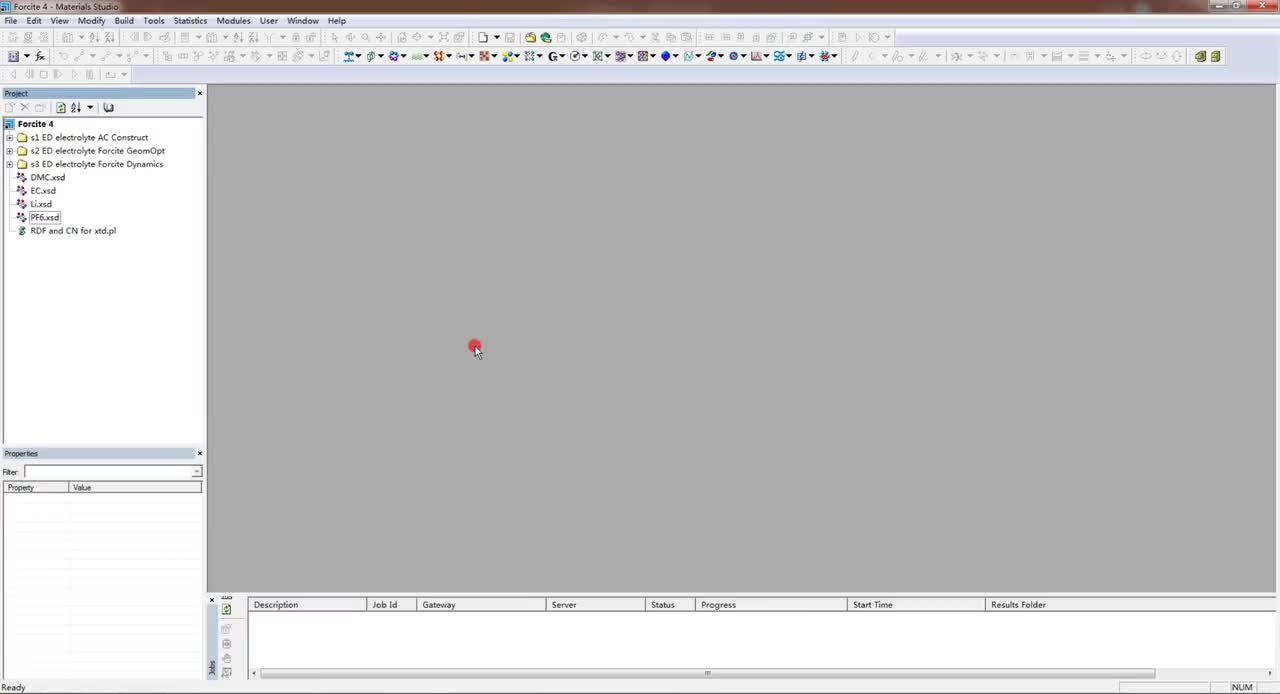Click the Property column header
Image resolution: width=1280 pixels, height=694 pixels.
pyautogui.click(x=36, y=487)
